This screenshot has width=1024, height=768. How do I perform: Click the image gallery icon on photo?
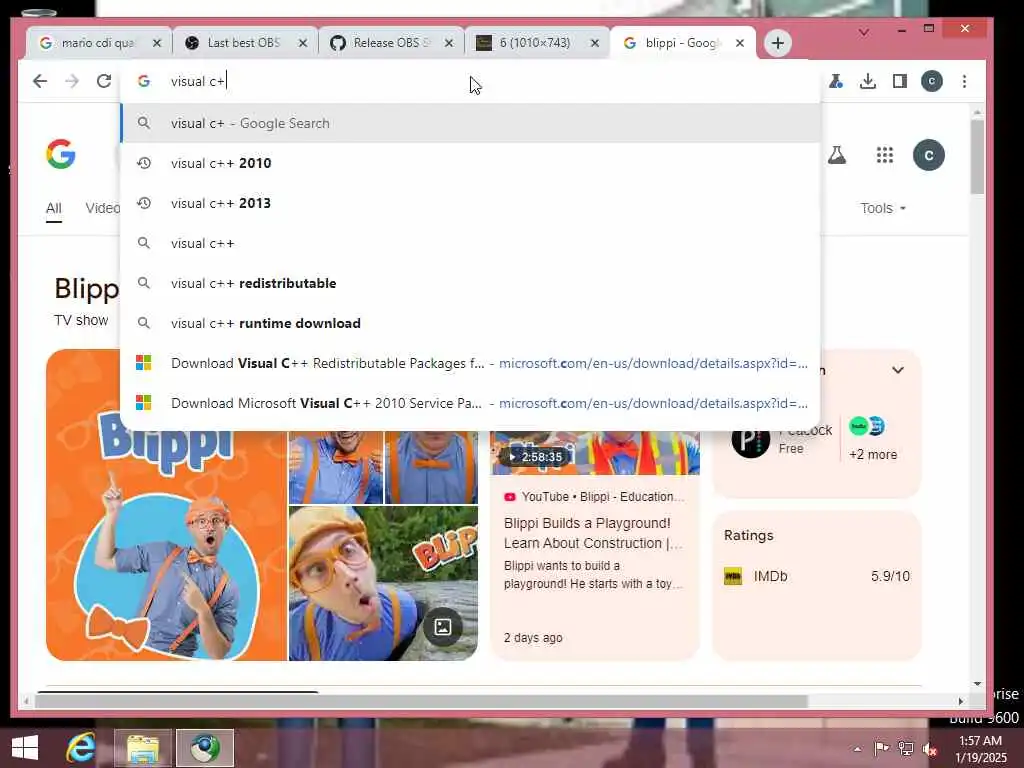click(442, 627)
